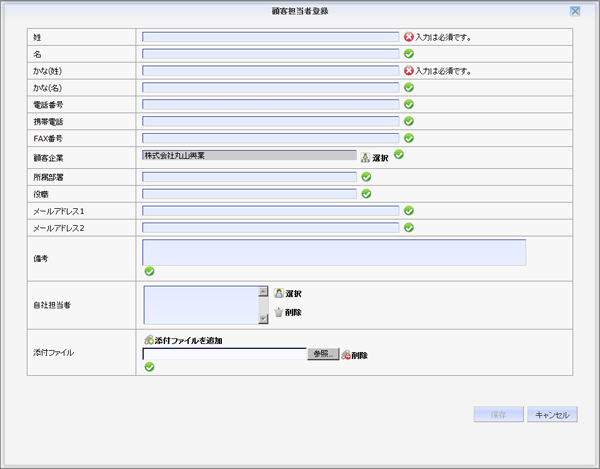The image size is (600, 469).
Task: Click inside the 自社担当者 list box
Action: [201, 305]
